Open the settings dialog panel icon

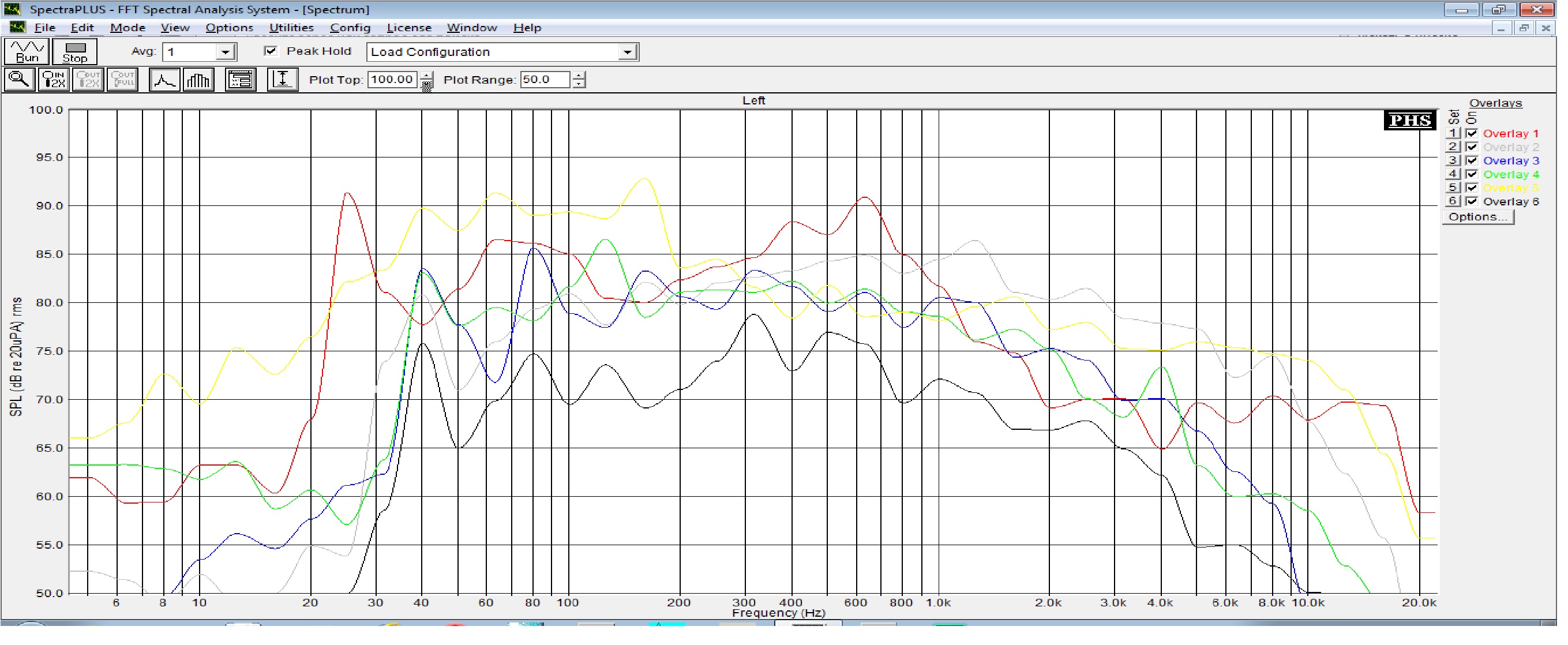tap(241, 80)
